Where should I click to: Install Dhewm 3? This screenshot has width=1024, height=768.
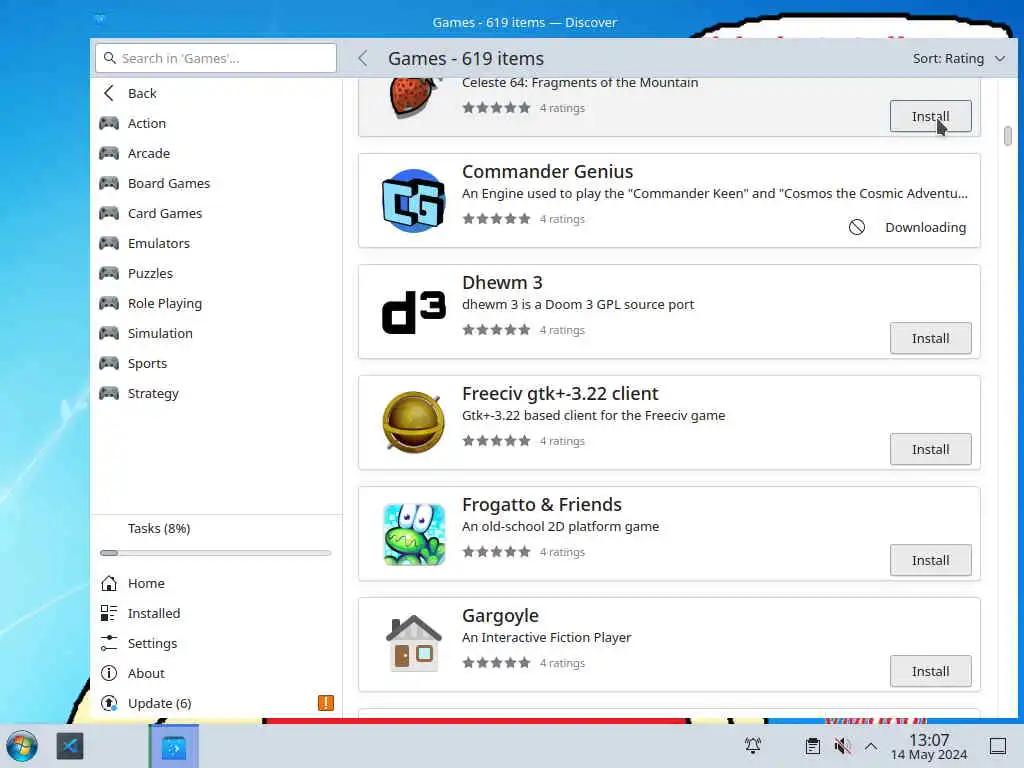click(930, 338)
